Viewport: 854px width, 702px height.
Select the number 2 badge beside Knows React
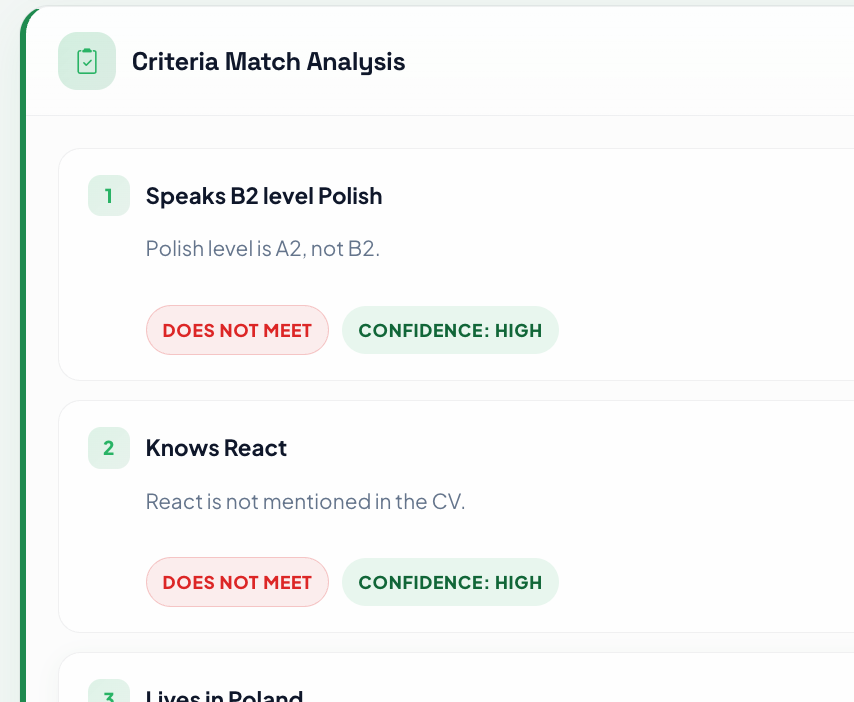(x=108, y=448)
